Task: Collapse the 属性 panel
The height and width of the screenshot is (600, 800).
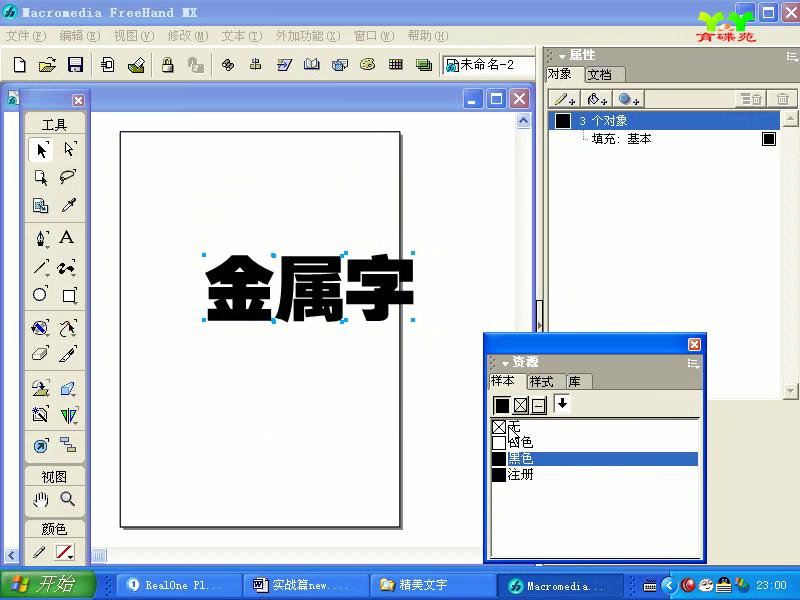Action: click(562, 56)
